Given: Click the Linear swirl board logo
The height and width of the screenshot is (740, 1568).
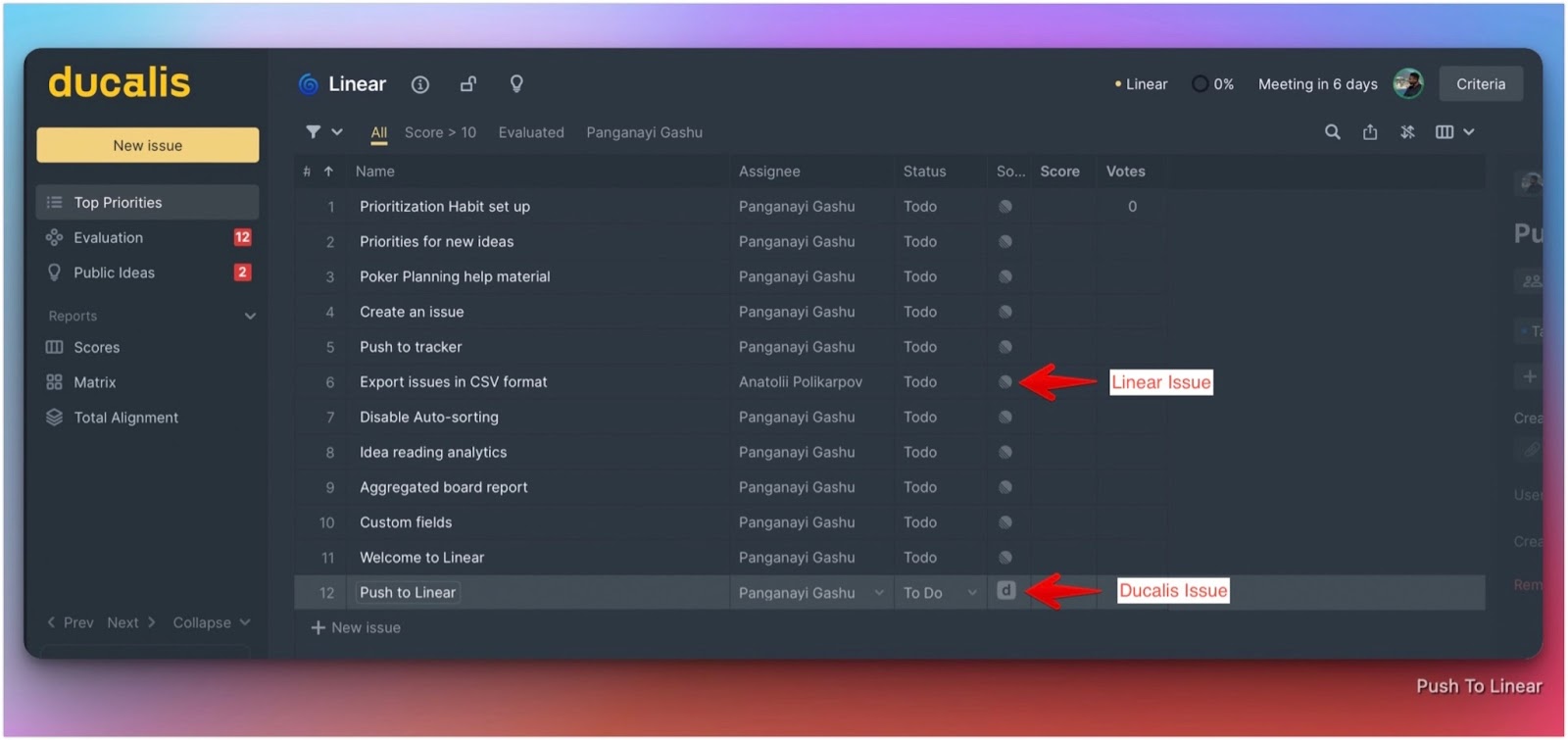Looking at the screenshot, I should coord(309,84).
